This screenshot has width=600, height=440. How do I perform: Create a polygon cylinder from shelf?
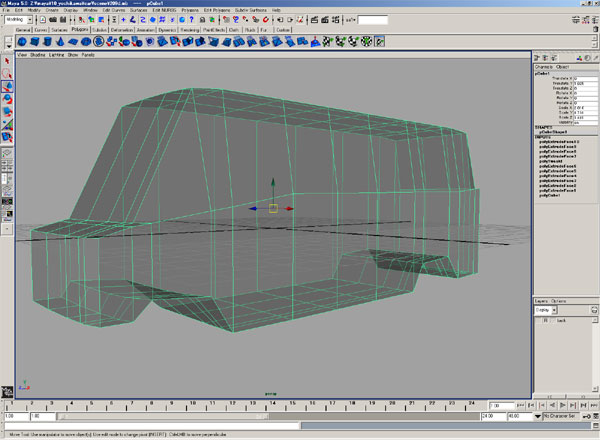pyautogui.click(x=47, y=41)
